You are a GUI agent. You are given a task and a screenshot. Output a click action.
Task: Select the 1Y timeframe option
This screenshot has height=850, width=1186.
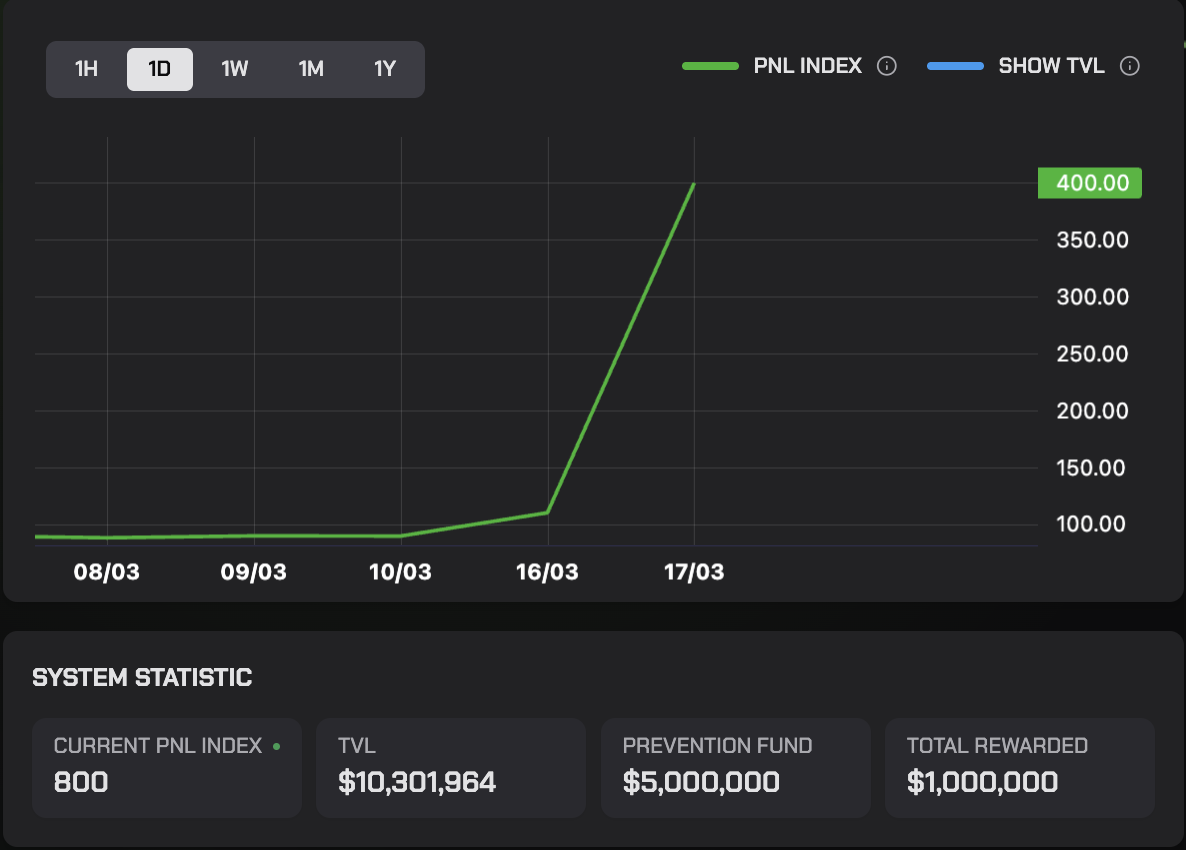coord(385,69)
